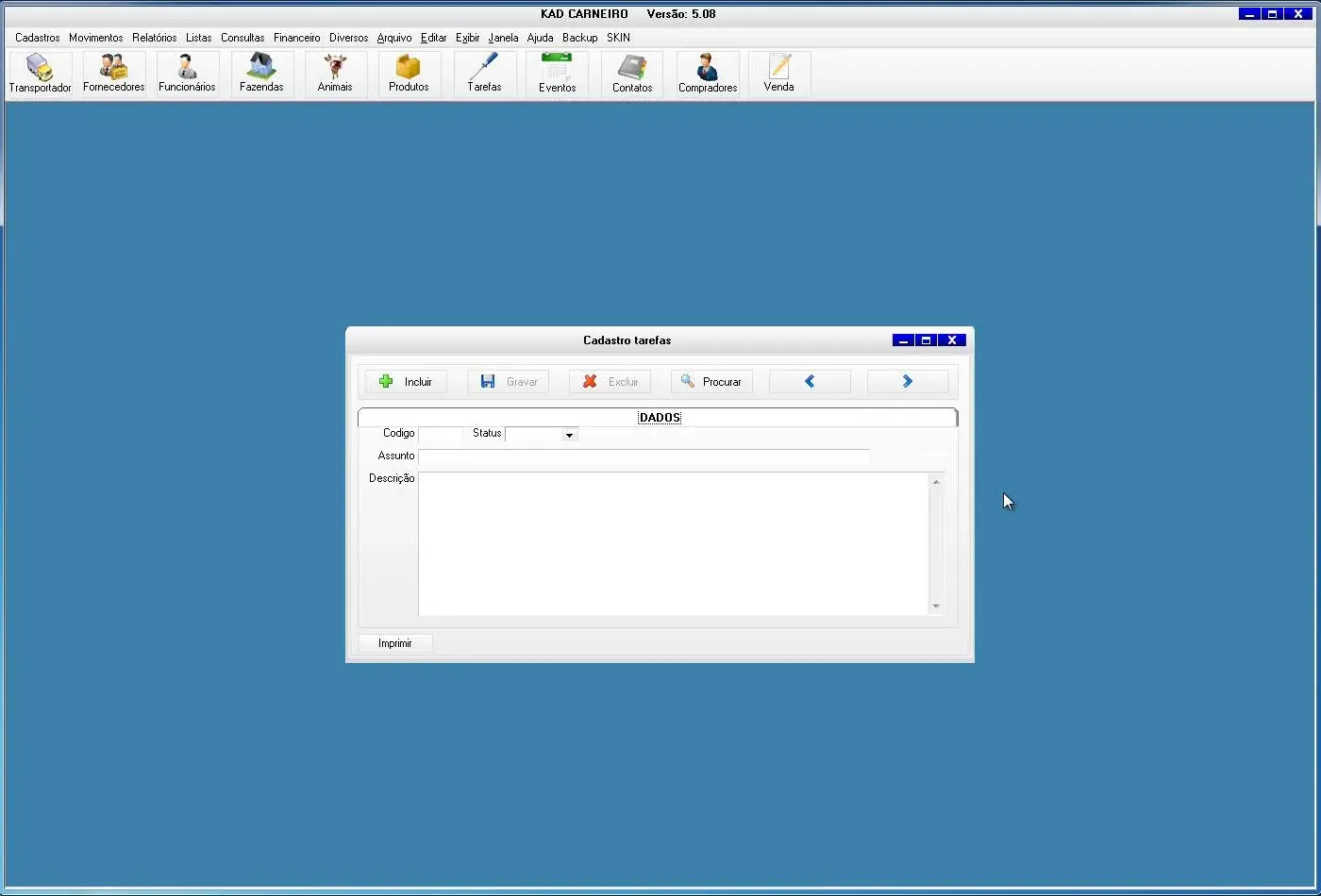Open the Cadastros menu
Screen dimensions: 1321x896
(37, 38)
